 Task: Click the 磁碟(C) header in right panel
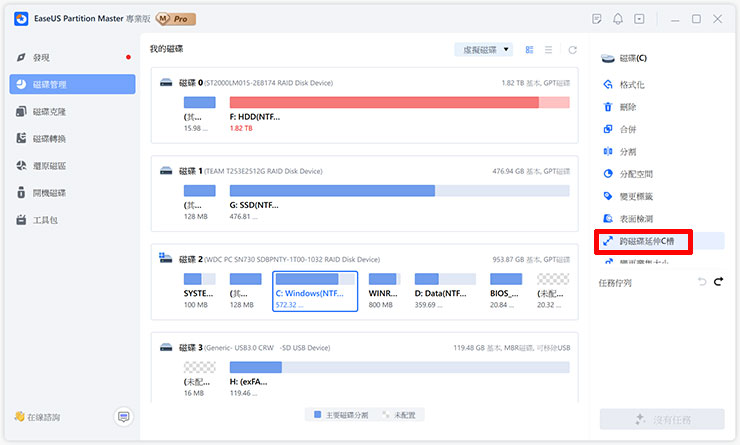click(x=624, y=58)
